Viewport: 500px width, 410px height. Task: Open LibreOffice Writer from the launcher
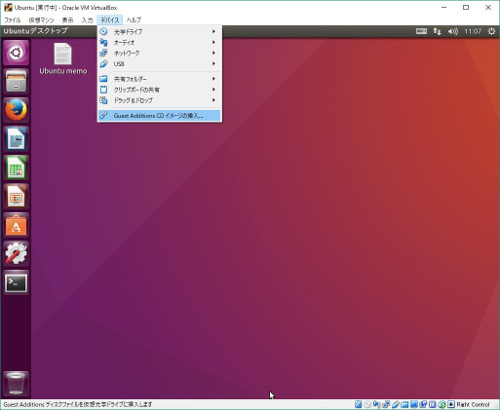pos(16,138)
